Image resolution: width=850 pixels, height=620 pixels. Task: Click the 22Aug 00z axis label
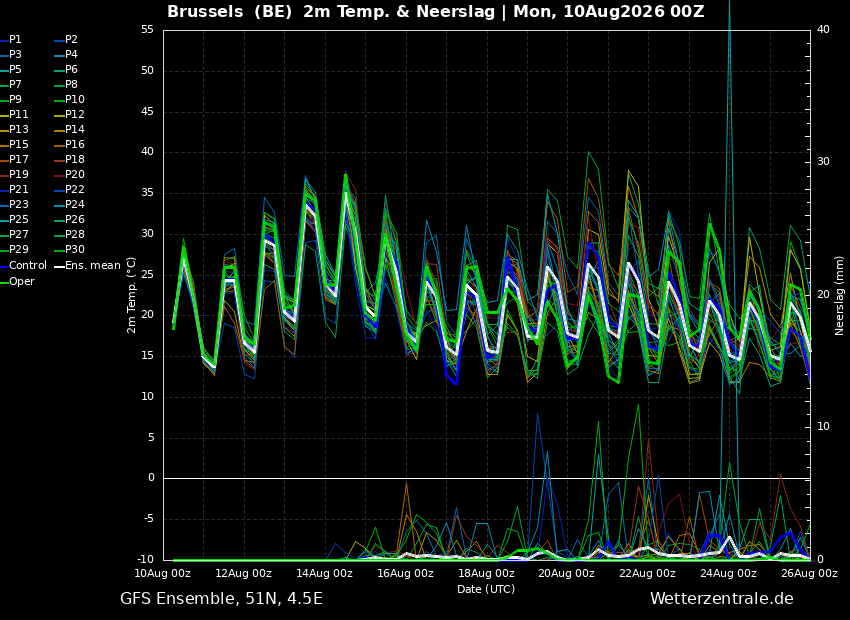[648, 573]
